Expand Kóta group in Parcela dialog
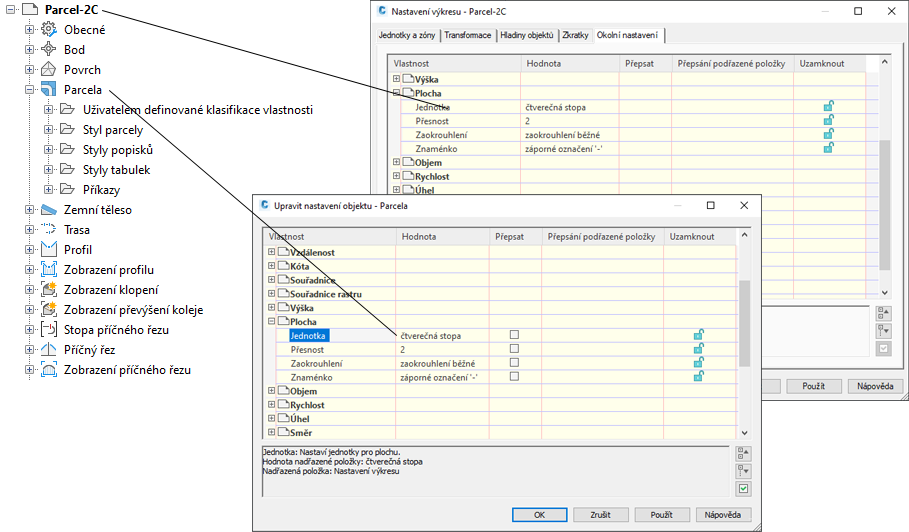Image resolution: width=909 pixels, height=532 pixels. (x=271, y=266)
